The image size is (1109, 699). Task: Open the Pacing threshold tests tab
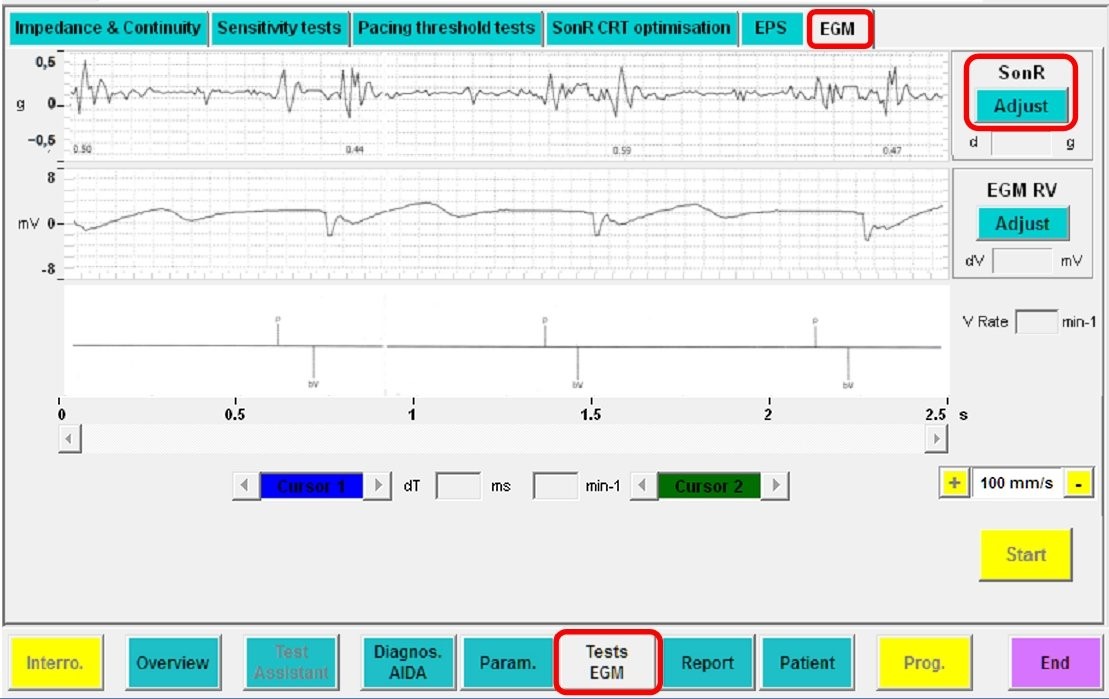[x=446, y=28]
